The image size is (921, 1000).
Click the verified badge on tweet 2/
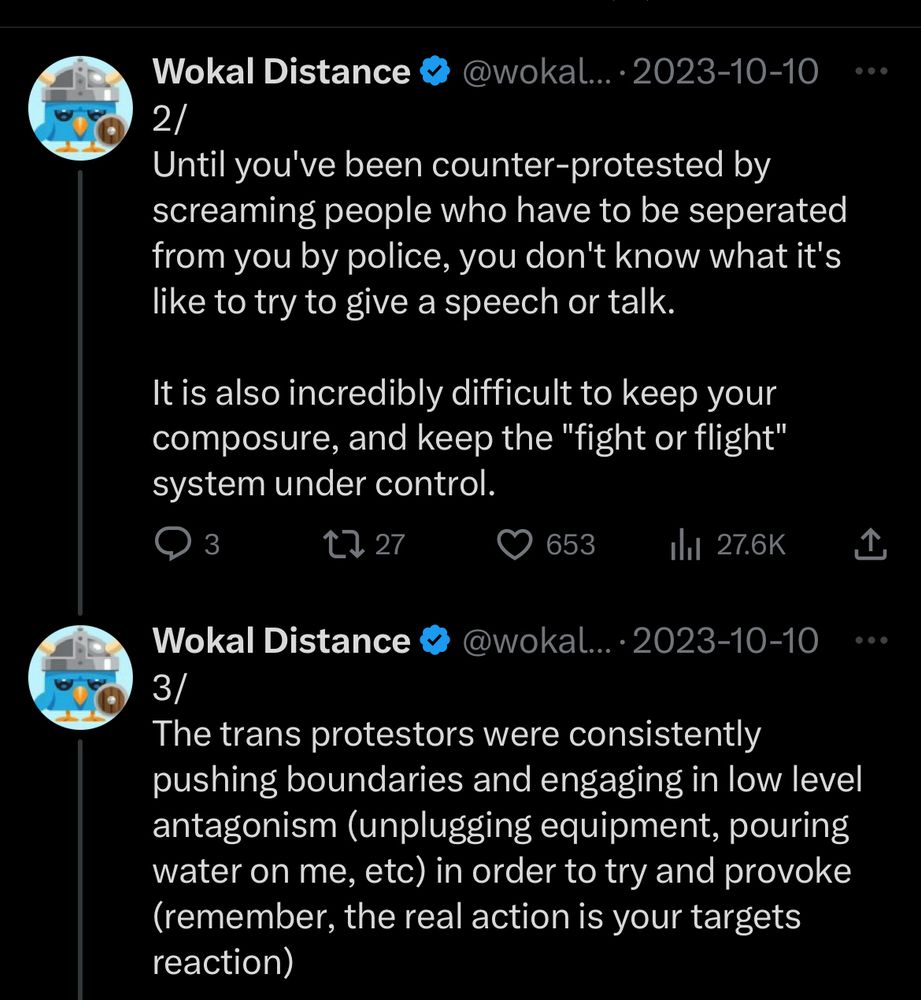point(433,72)
